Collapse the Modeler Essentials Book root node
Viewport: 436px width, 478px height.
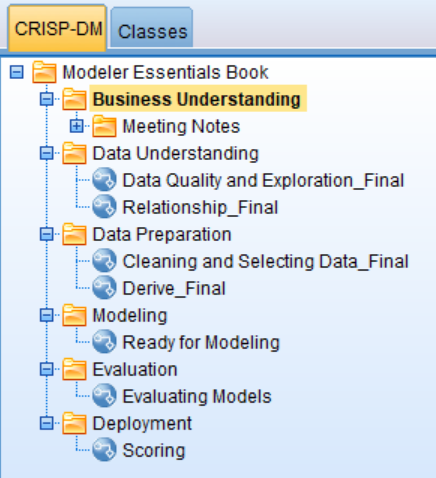pos(17,72)
